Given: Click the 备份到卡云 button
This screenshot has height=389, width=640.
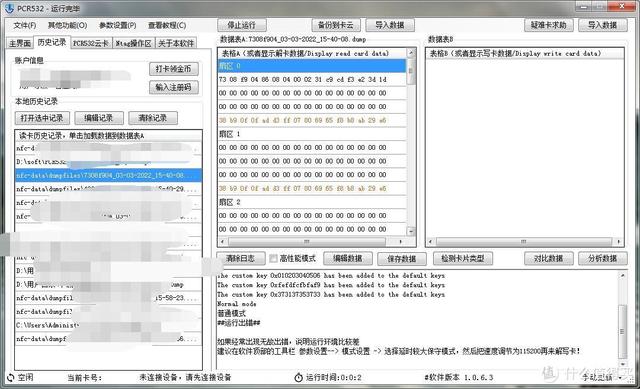Looking at the screenshot, I should click(x=336, y=25).
